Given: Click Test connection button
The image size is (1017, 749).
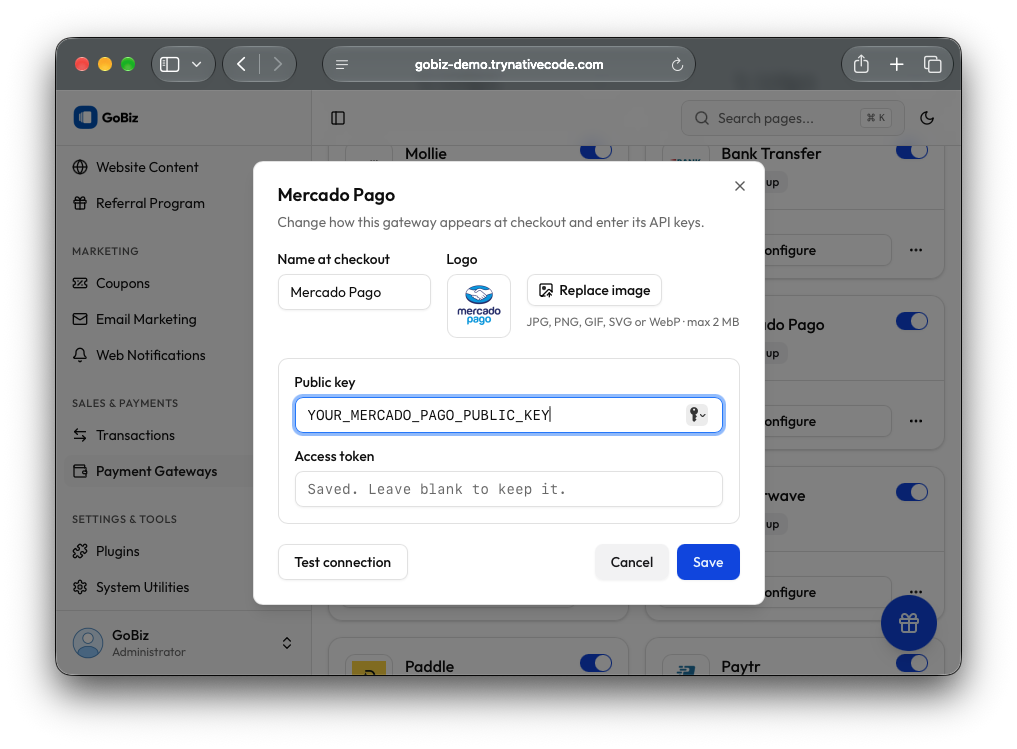Looking at the screenshot, I should click(342, 562).
